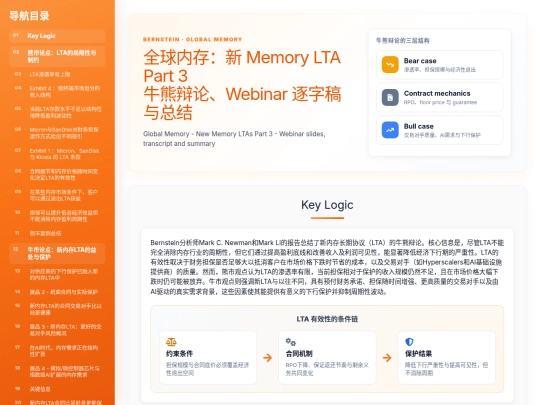The height and width of the screenshot is (405, 540).
Task: Go to nav item 16 展品 3
Action: point(57,330)
